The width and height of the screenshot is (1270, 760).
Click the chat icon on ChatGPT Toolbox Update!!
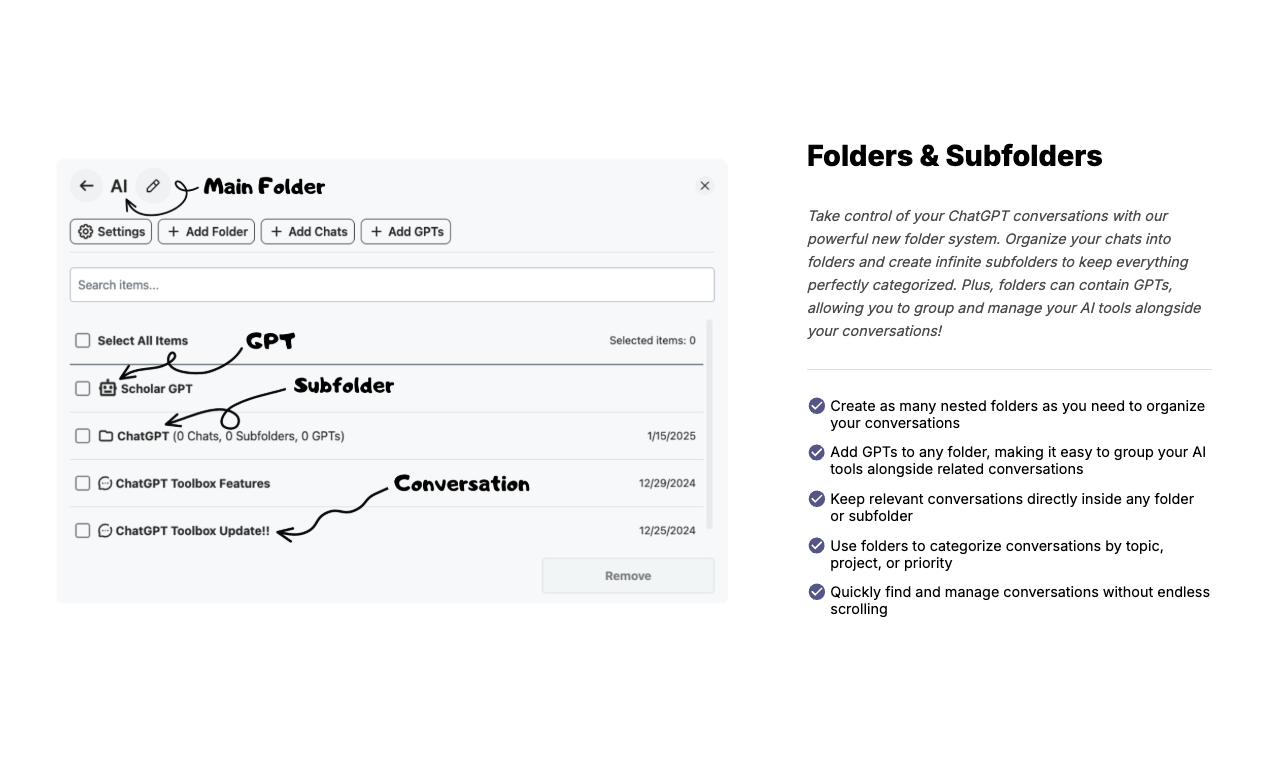pyautogui.click(x=106, y=530)
